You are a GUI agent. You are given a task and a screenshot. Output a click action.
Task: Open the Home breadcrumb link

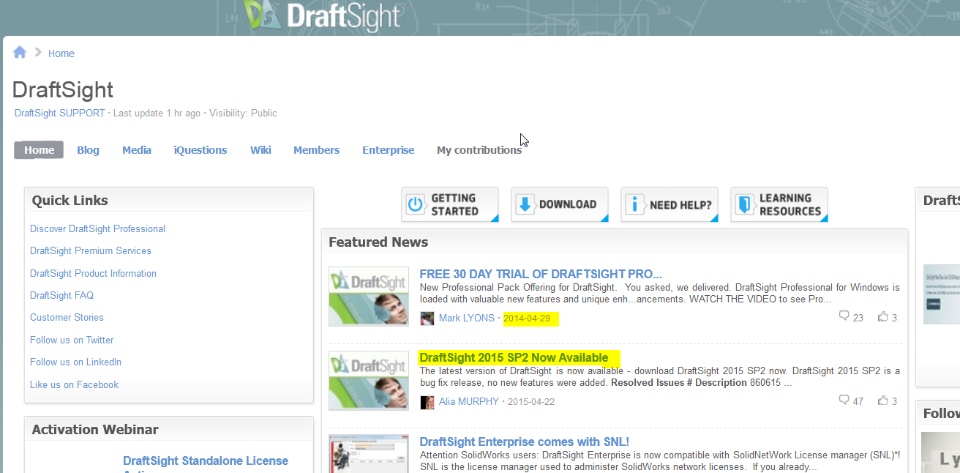click(61, 53)
